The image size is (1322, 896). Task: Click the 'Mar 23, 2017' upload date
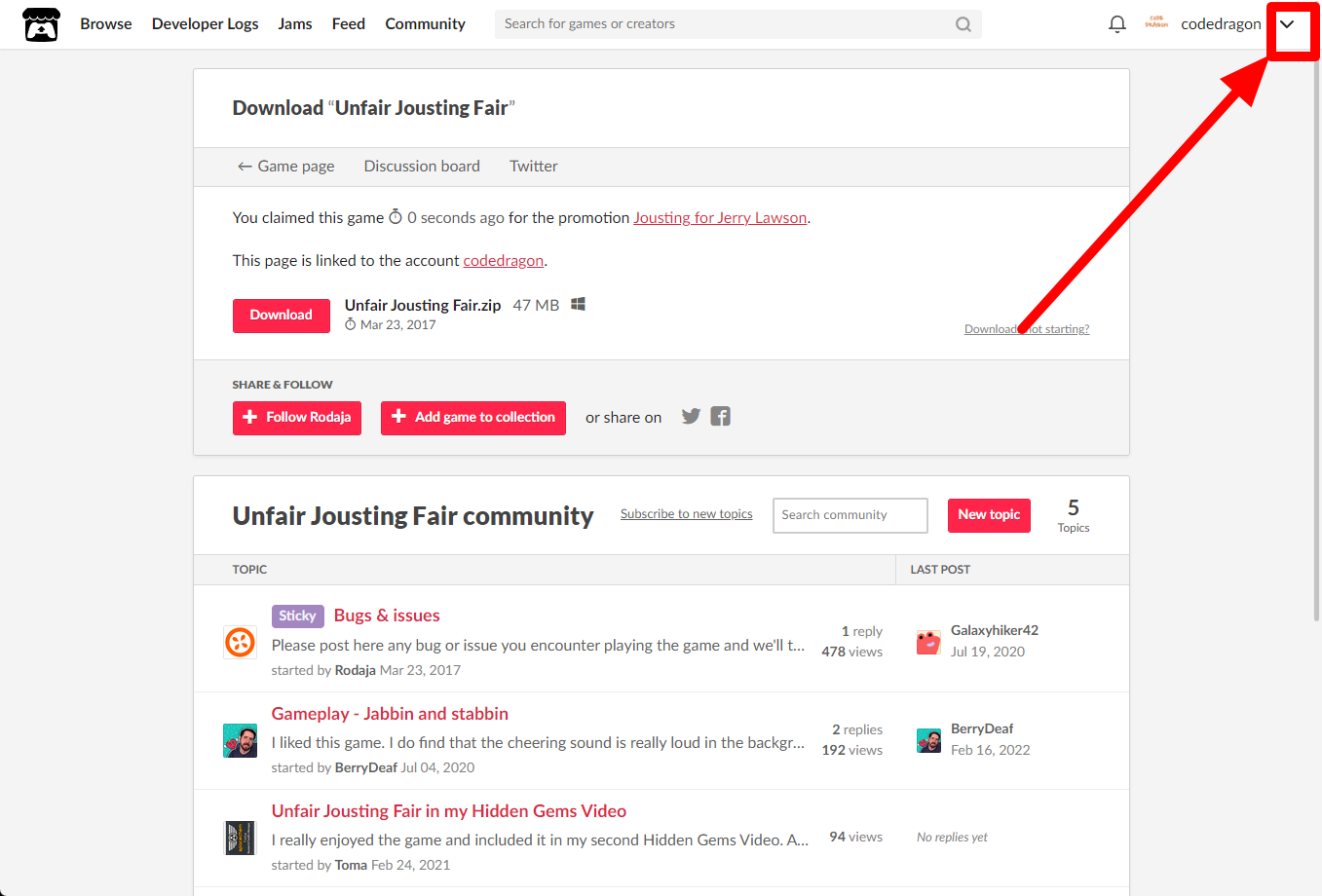point(397,325)
